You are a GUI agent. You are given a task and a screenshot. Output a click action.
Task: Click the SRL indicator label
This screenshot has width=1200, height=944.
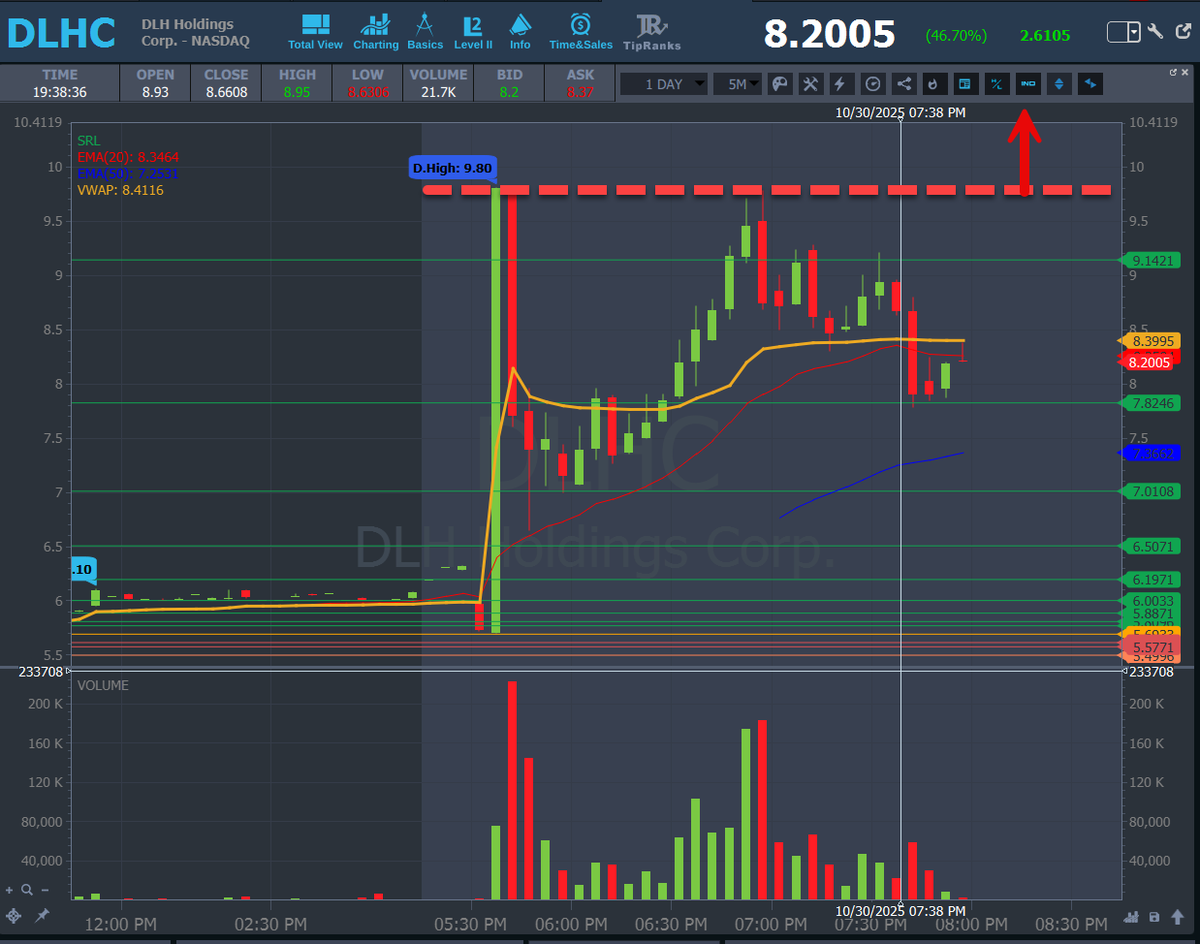pos(88,141)
